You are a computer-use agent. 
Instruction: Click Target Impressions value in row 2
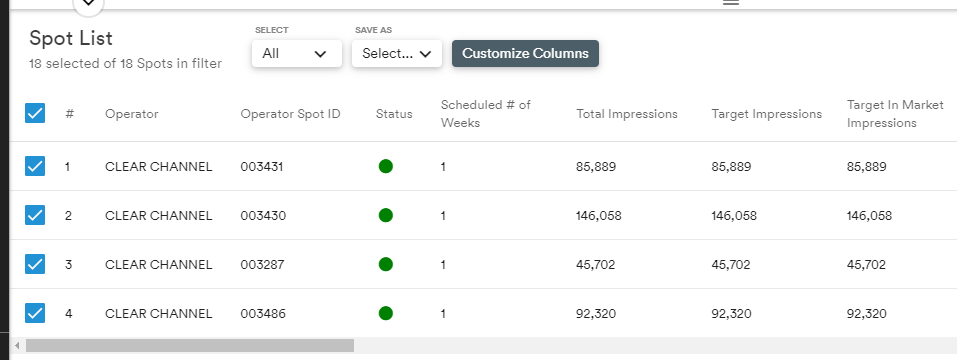tap(734, 215)
